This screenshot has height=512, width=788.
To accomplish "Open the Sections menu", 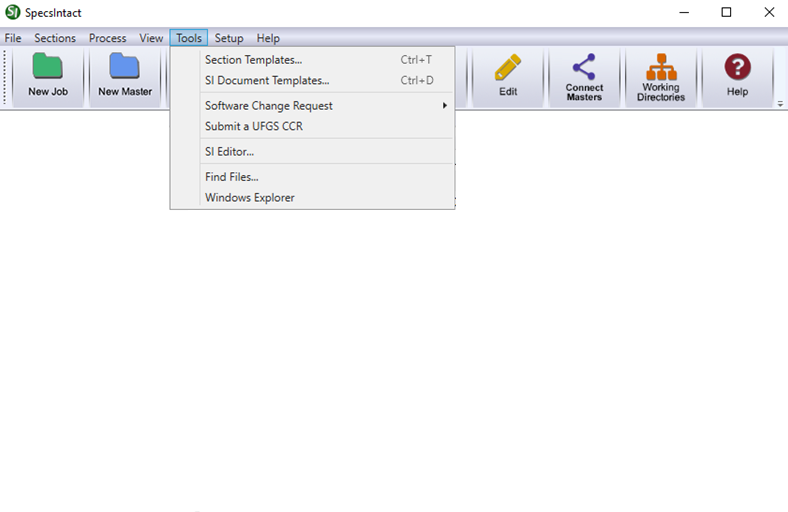I will pos(55,38).
